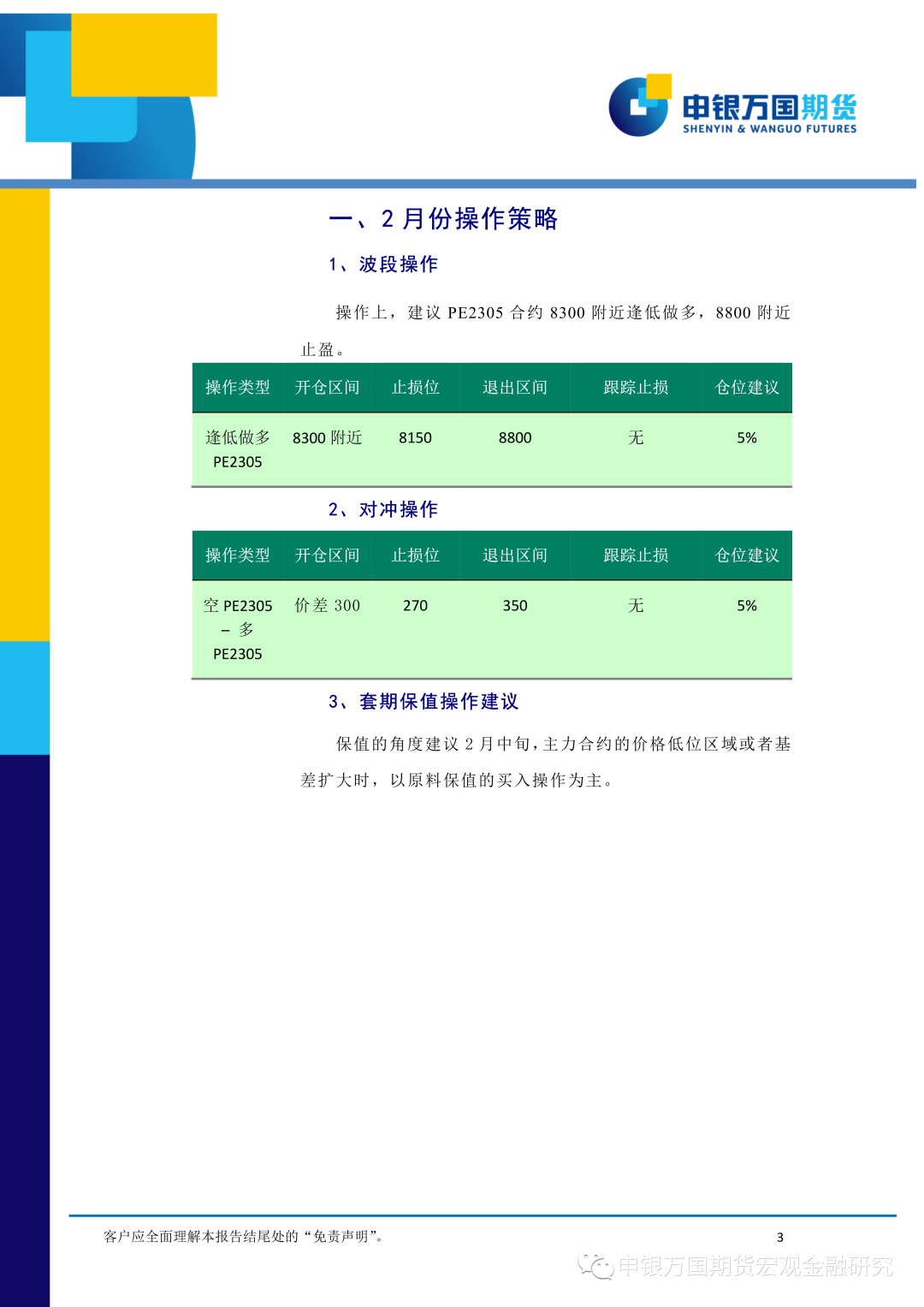Click the page number "3" in footer
The image size is (924, 1307).
pos(780,1237)
